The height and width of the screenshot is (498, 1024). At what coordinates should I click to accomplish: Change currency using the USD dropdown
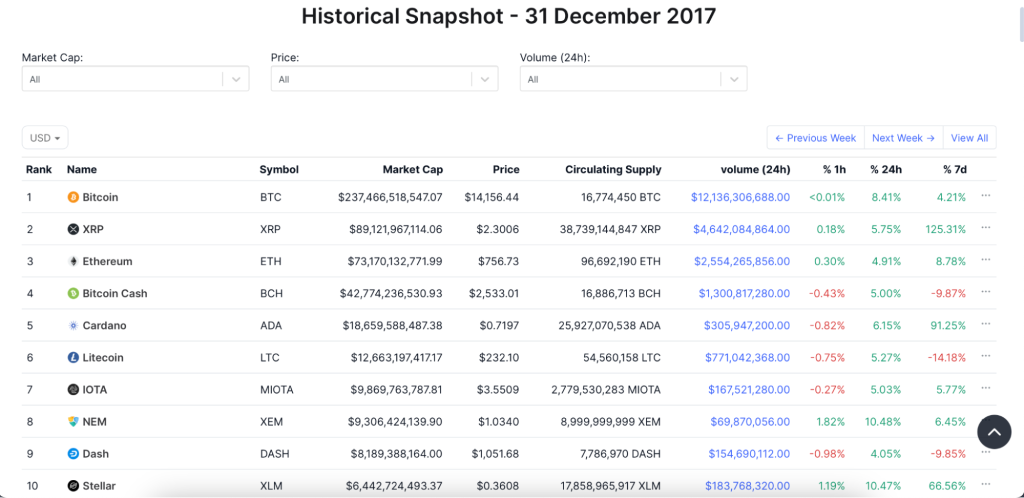[45, 138]
